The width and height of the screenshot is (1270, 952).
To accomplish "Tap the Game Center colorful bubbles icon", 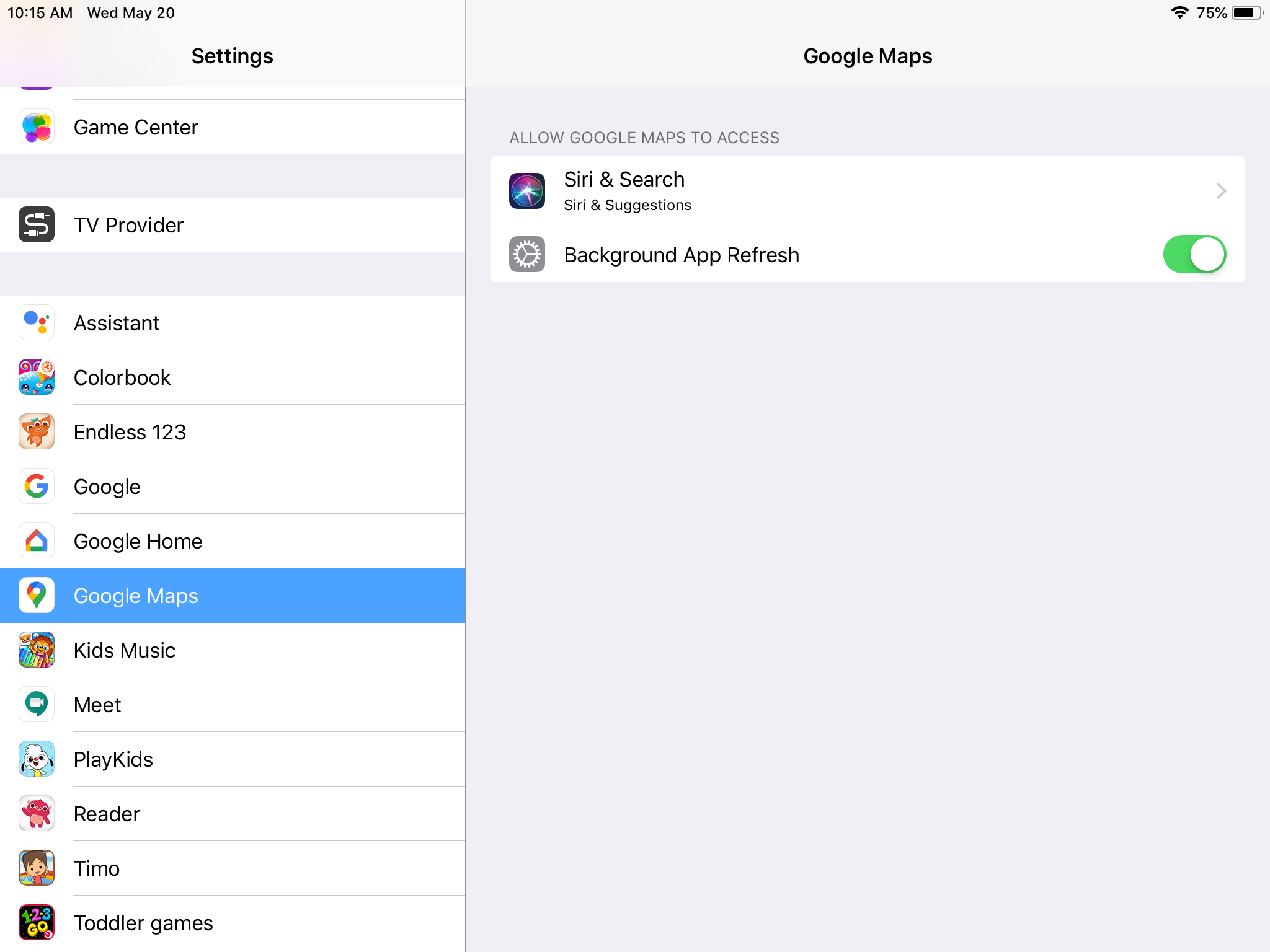I will tap(37, 127).
